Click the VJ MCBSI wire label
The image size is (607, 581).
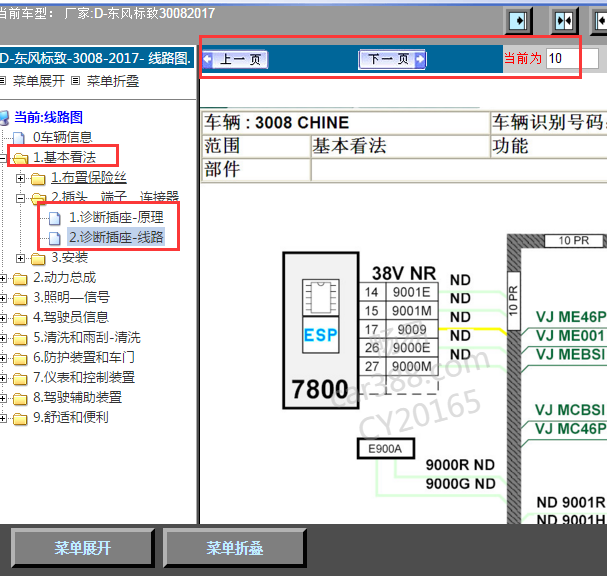pyautogui.click(x=570, y=410)
